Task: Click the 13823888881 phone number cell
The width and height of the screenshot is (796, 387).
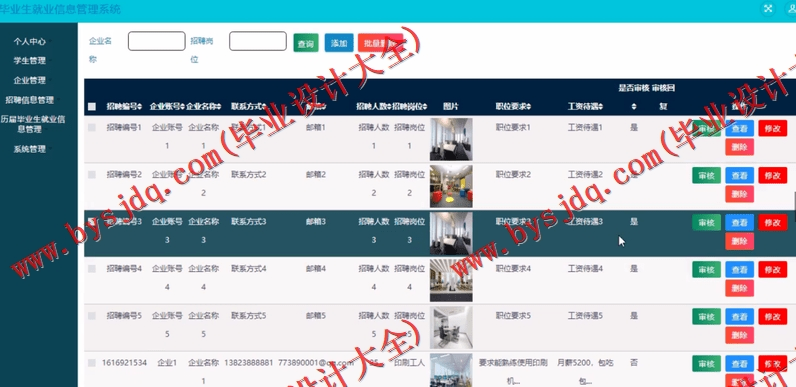Action: [249, 363]
